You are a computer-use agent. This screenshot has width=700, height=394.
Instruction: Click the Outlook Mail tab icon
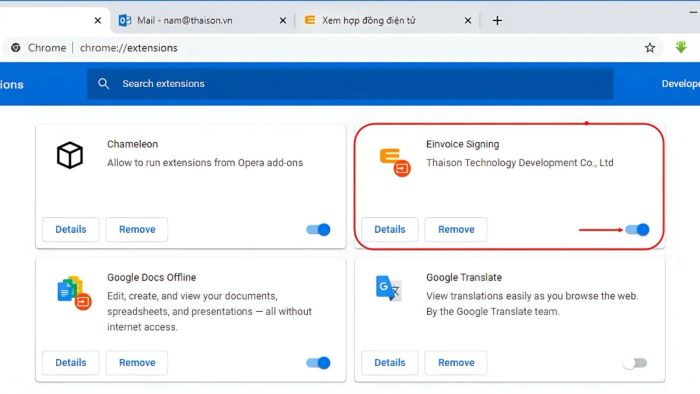[x=125, y=21]
